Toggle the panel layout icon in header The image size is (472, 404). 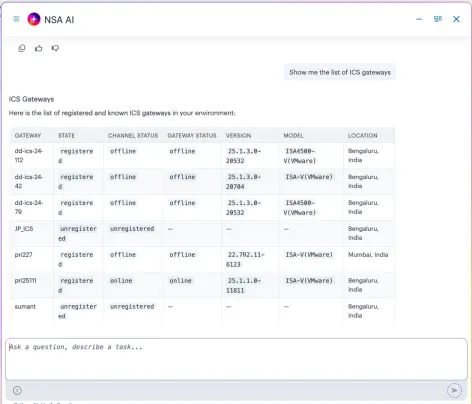(438, 19)
